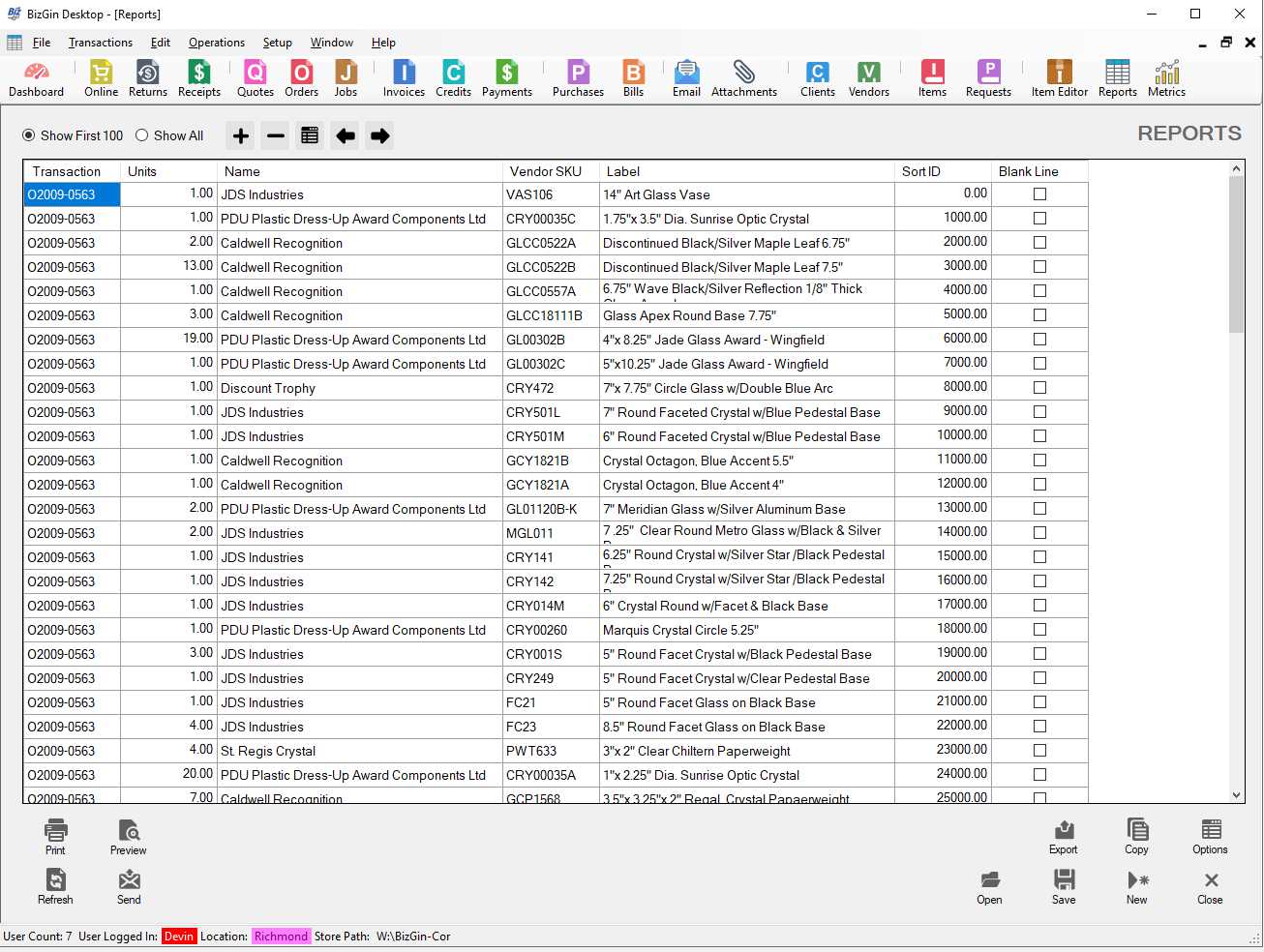Select the Show First 100 radio button
This screenshot has height=952, width=1264.
pos(28,135)
